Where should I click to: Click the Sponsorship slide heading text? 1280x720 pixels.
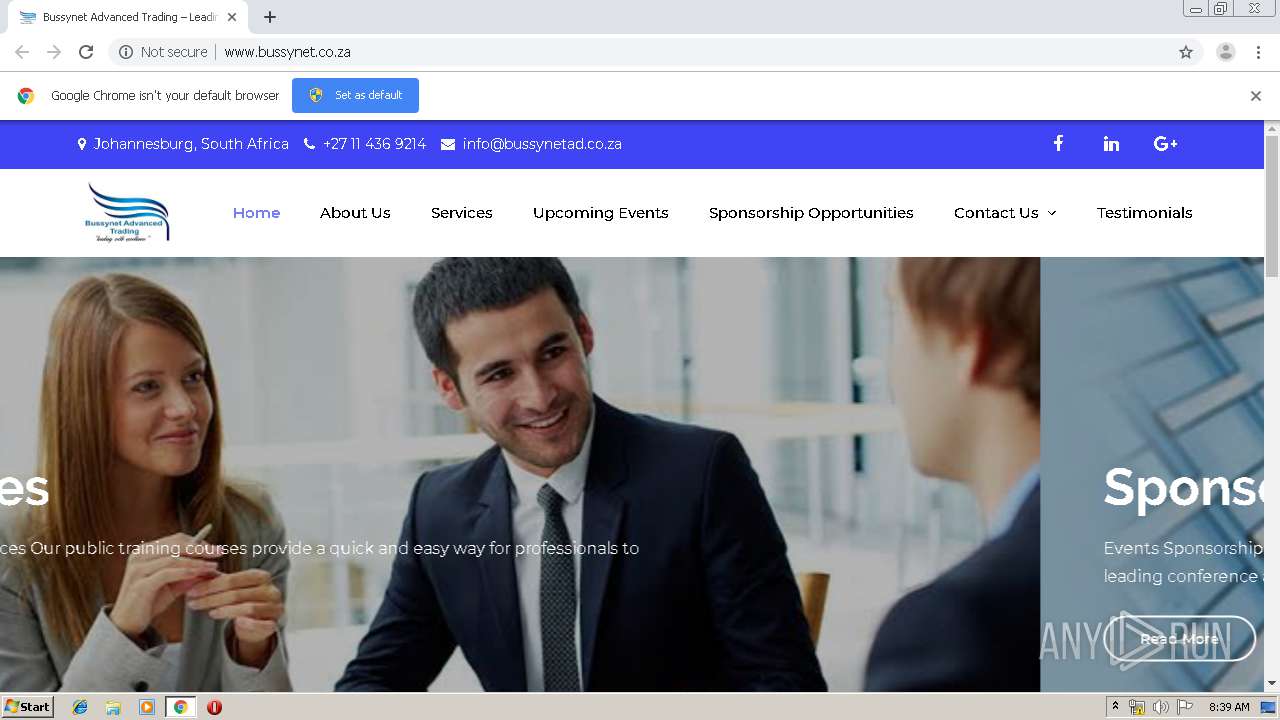[1183, 487]
